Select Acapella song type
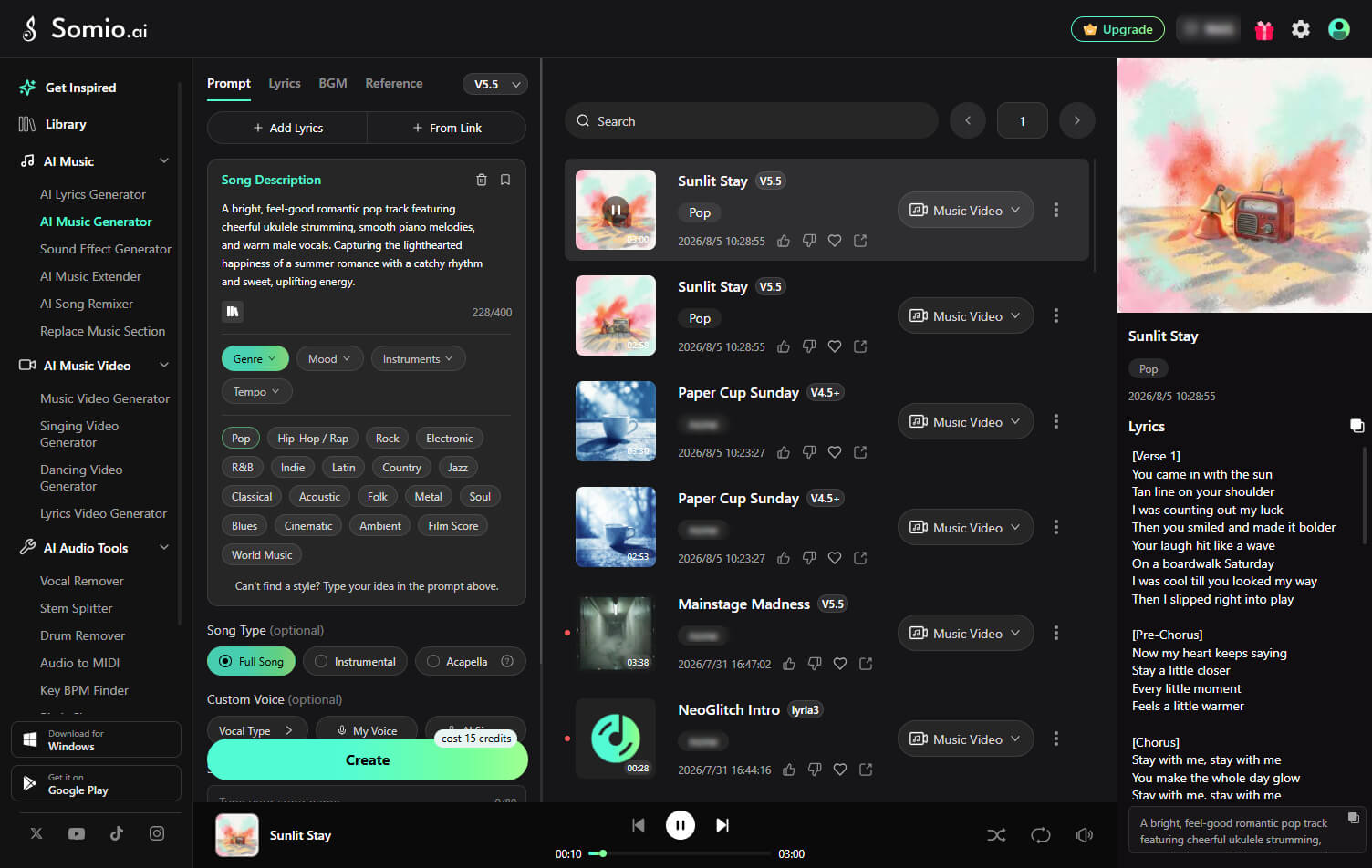Image resolution: width=1372 pixels, height=868 pixels. click(x=471, y=661)
